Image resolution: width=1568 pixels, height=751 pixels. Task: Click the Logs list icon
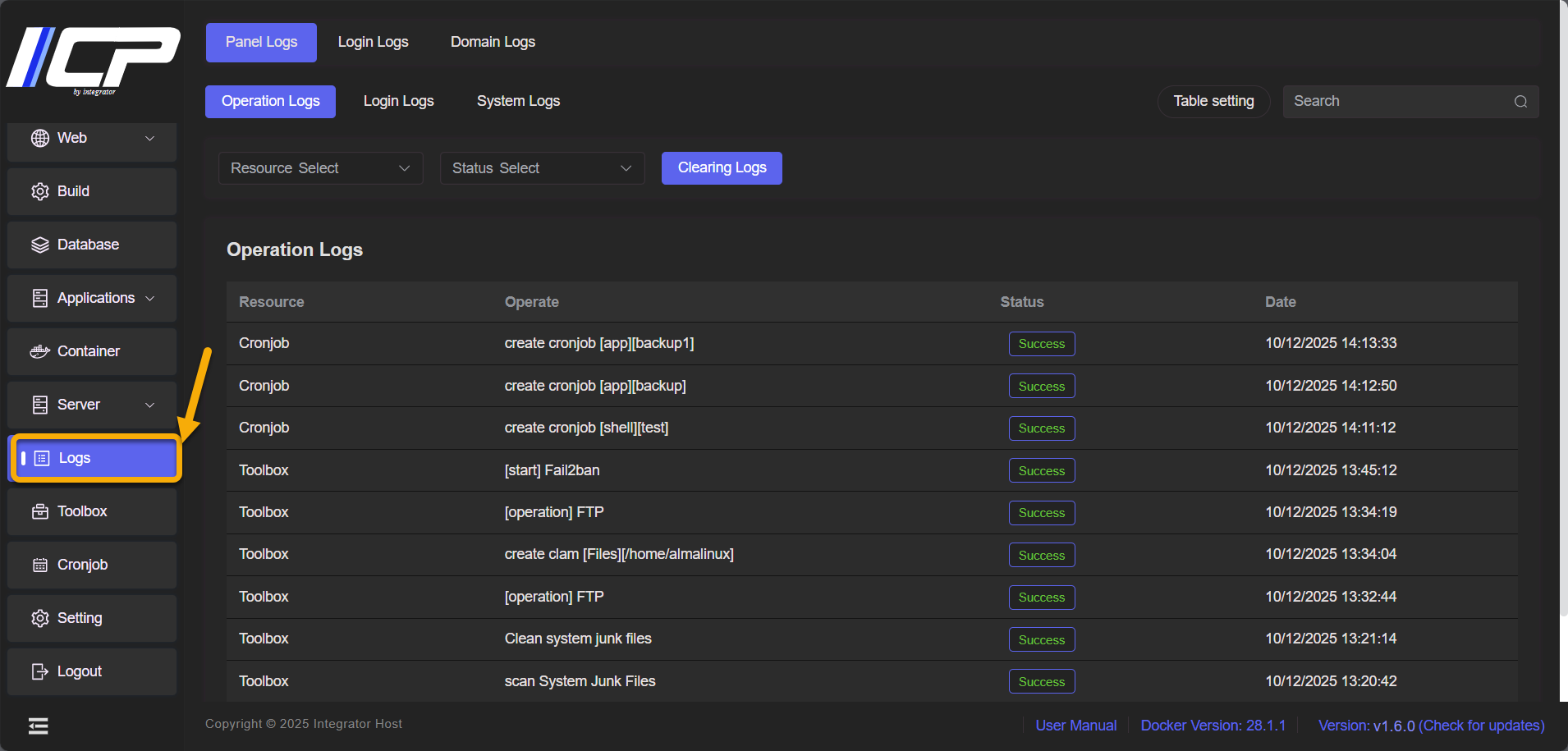(x=42, y=458)
